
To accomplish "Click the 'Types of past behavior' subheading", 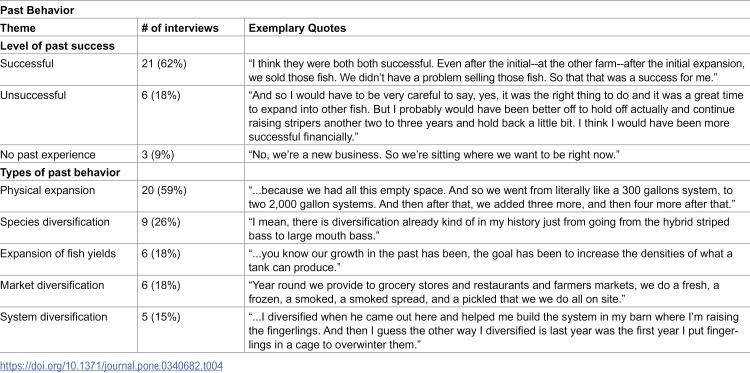I will pyautogui.click(x=60, y=173).
